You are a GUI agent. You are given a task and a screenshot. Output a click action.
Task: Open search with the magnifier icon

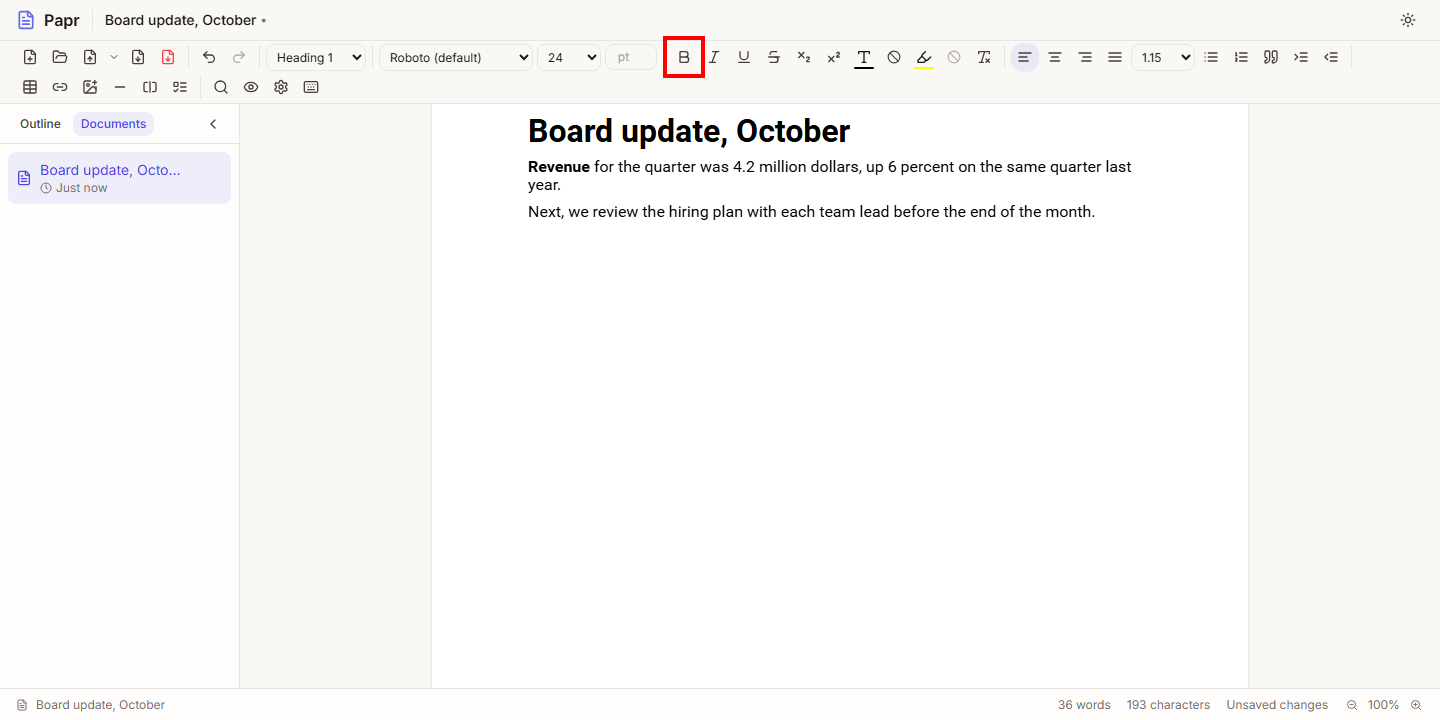point(221,87)
